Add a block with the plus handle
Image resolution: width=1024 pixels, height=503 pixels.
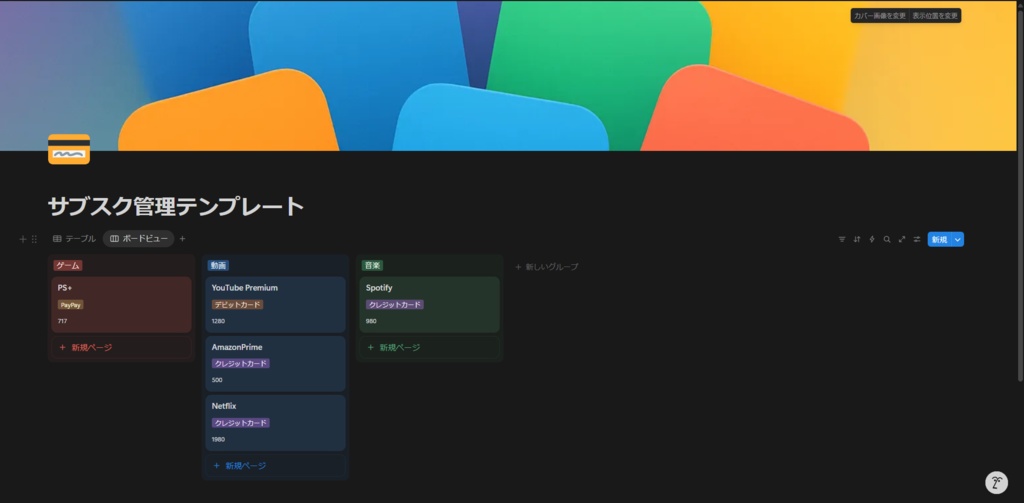click(23, 239)
